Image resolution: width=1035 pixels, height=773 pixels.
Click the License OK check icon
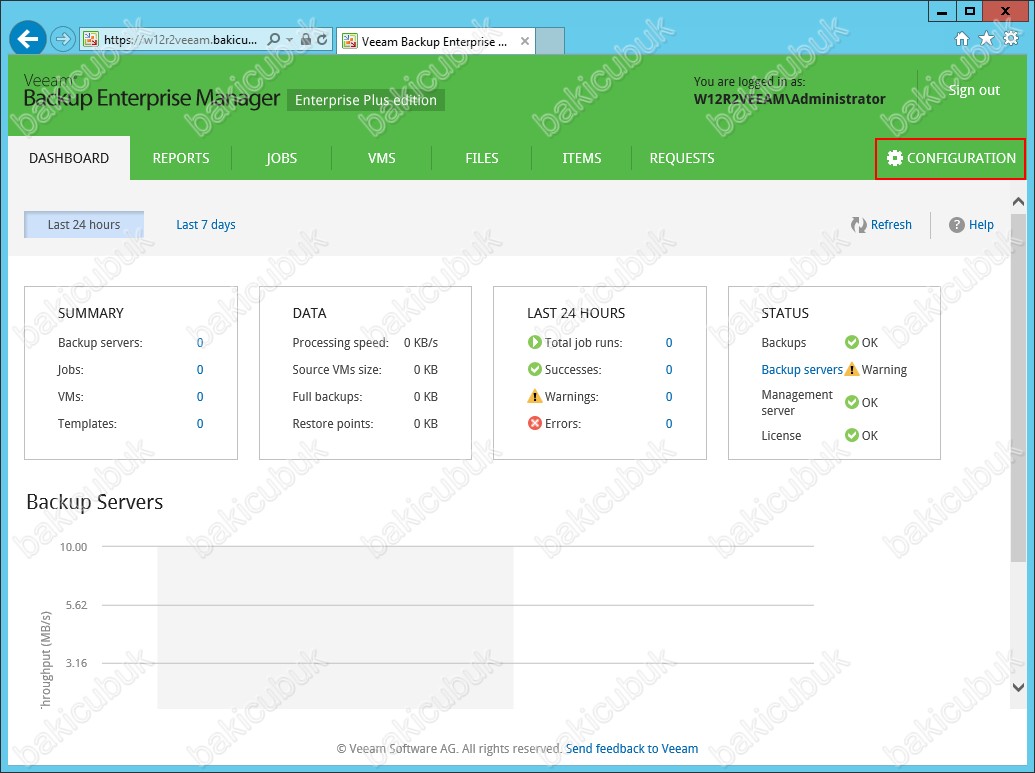(x=851, y=435)
